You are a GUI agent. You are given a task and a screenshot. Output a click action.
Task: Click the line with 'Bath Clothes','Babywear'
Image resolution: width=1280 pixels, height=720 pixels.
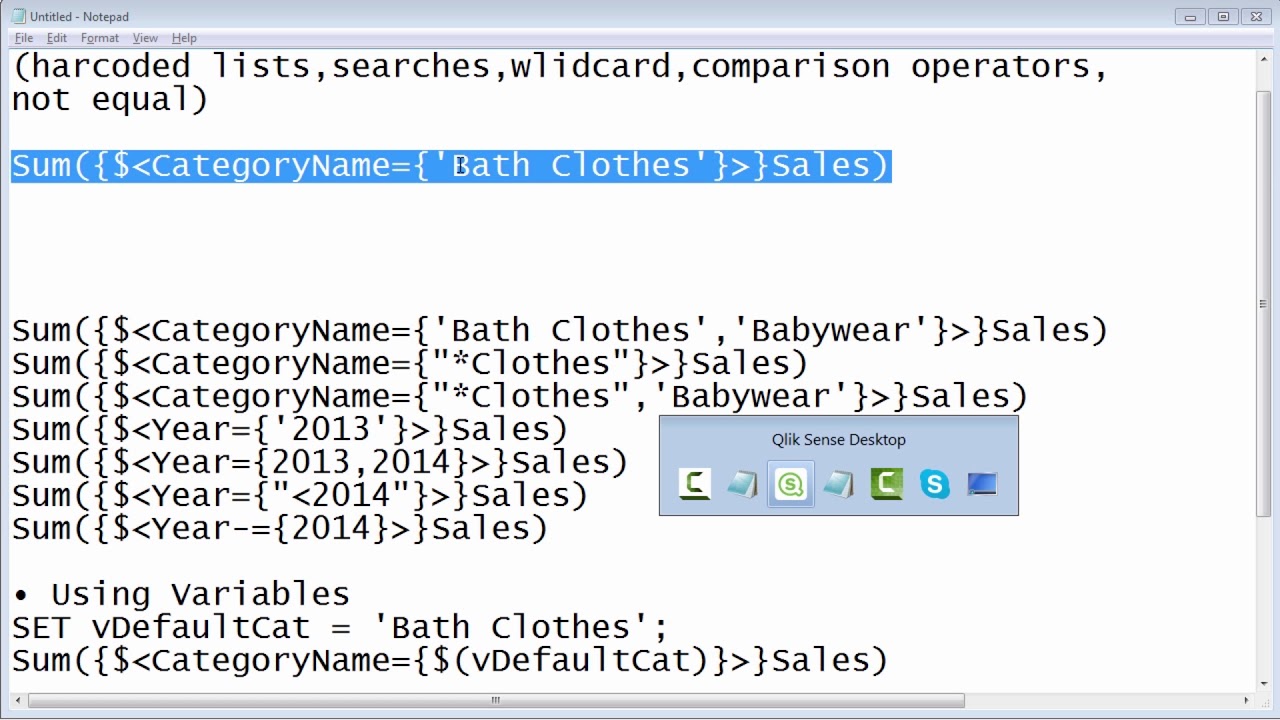click(560, 330)
